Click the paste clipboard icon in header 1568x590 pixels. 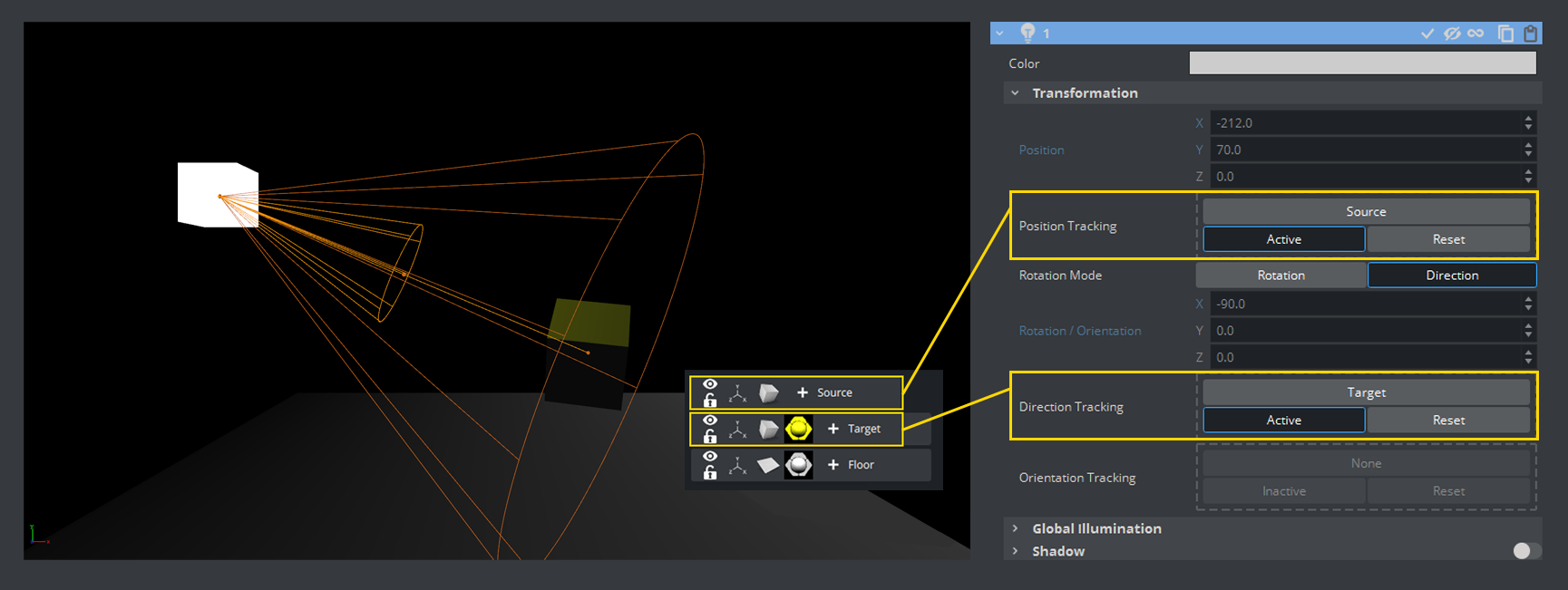pyautogui.click(x=1531, y=34)
